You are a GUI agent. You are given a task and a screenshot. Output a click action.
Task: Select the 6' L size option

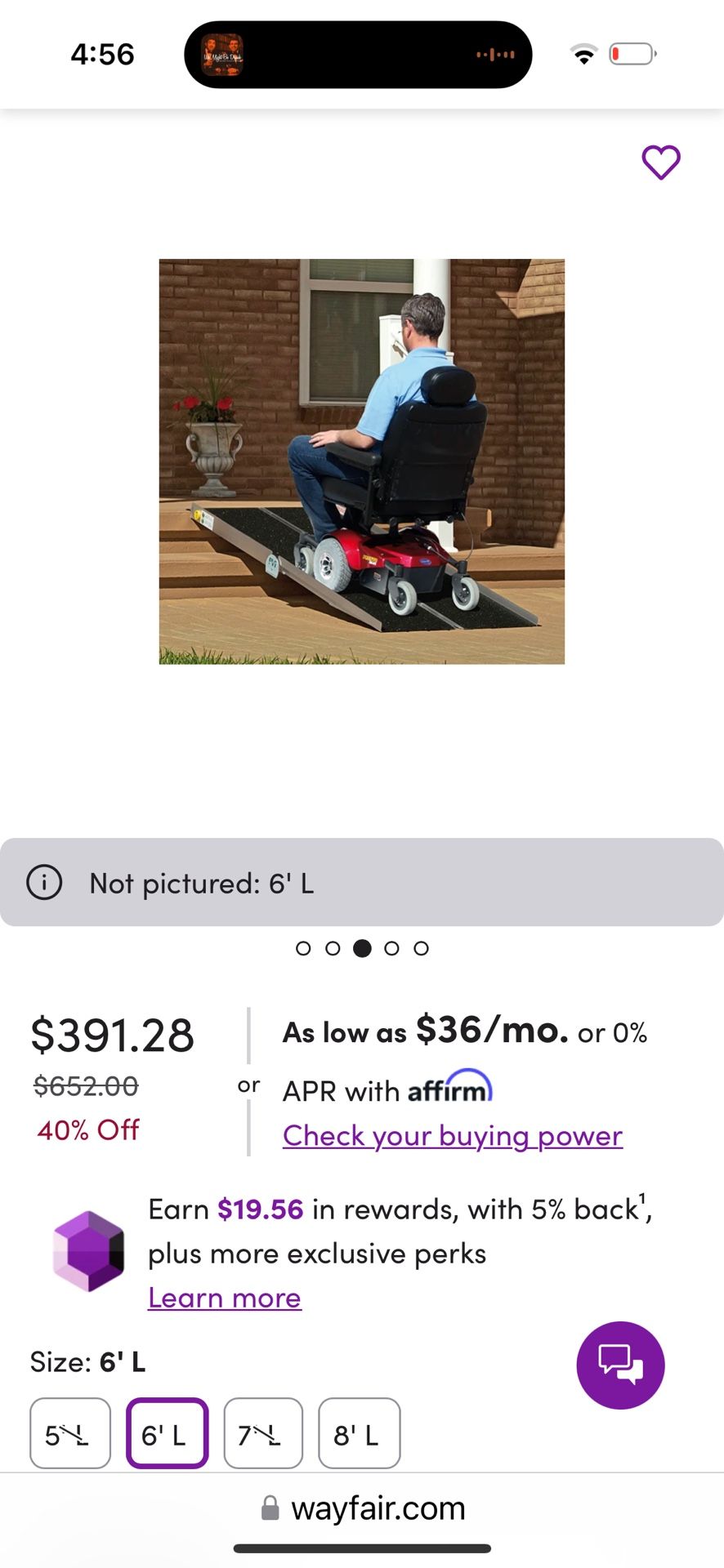[x=167, y=1433]
